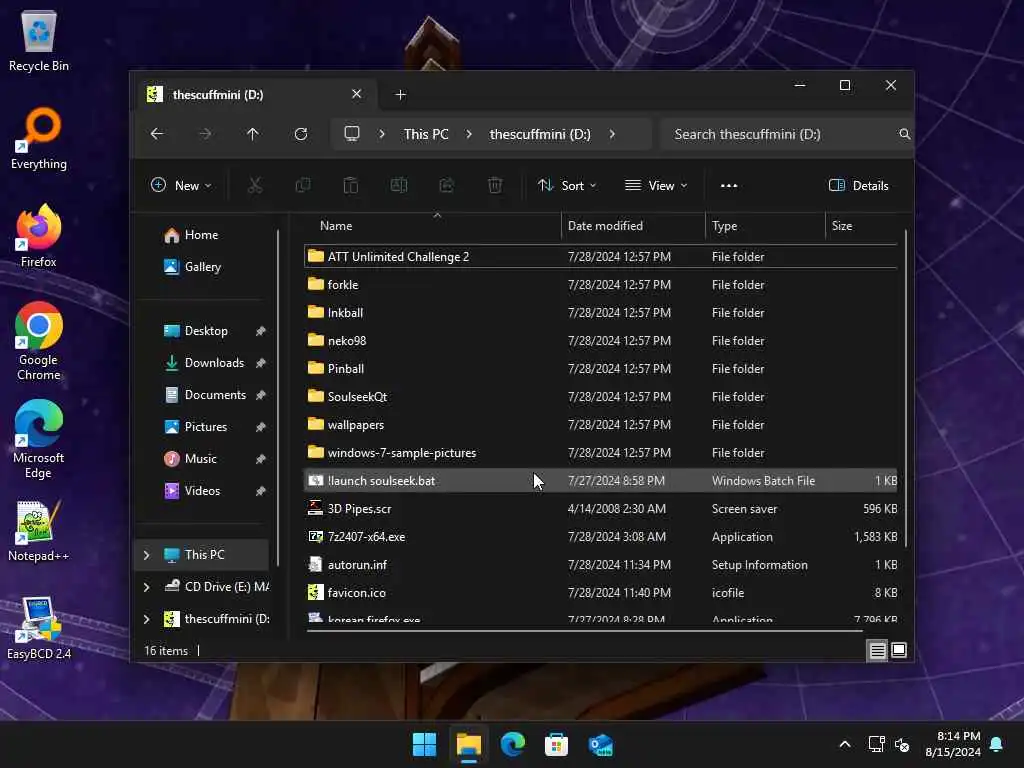Viewport: 1024px width, 768px height.
Task: Select the Notepad++ desktop shortcut
Action: (x=39, y=531)
